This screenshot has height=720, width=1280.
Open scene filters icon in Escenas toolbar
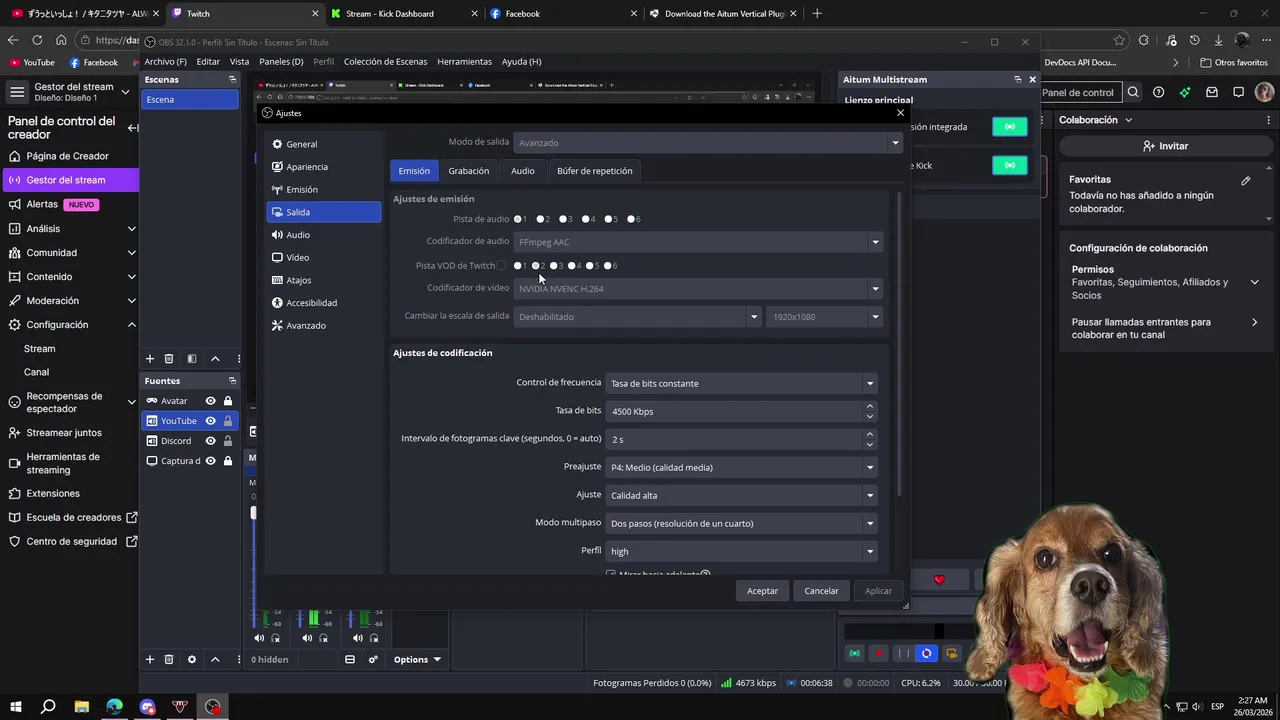pyautogui.click(x=191, y=358)
